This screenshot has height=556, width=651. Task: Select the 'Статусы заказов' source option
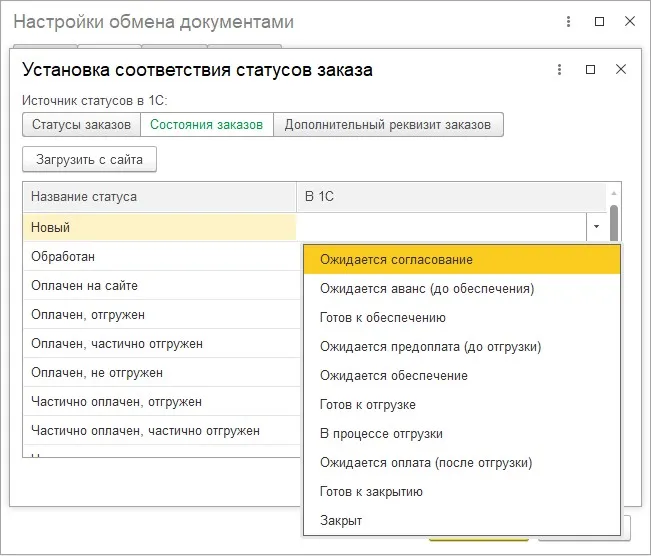pos(81,125)
